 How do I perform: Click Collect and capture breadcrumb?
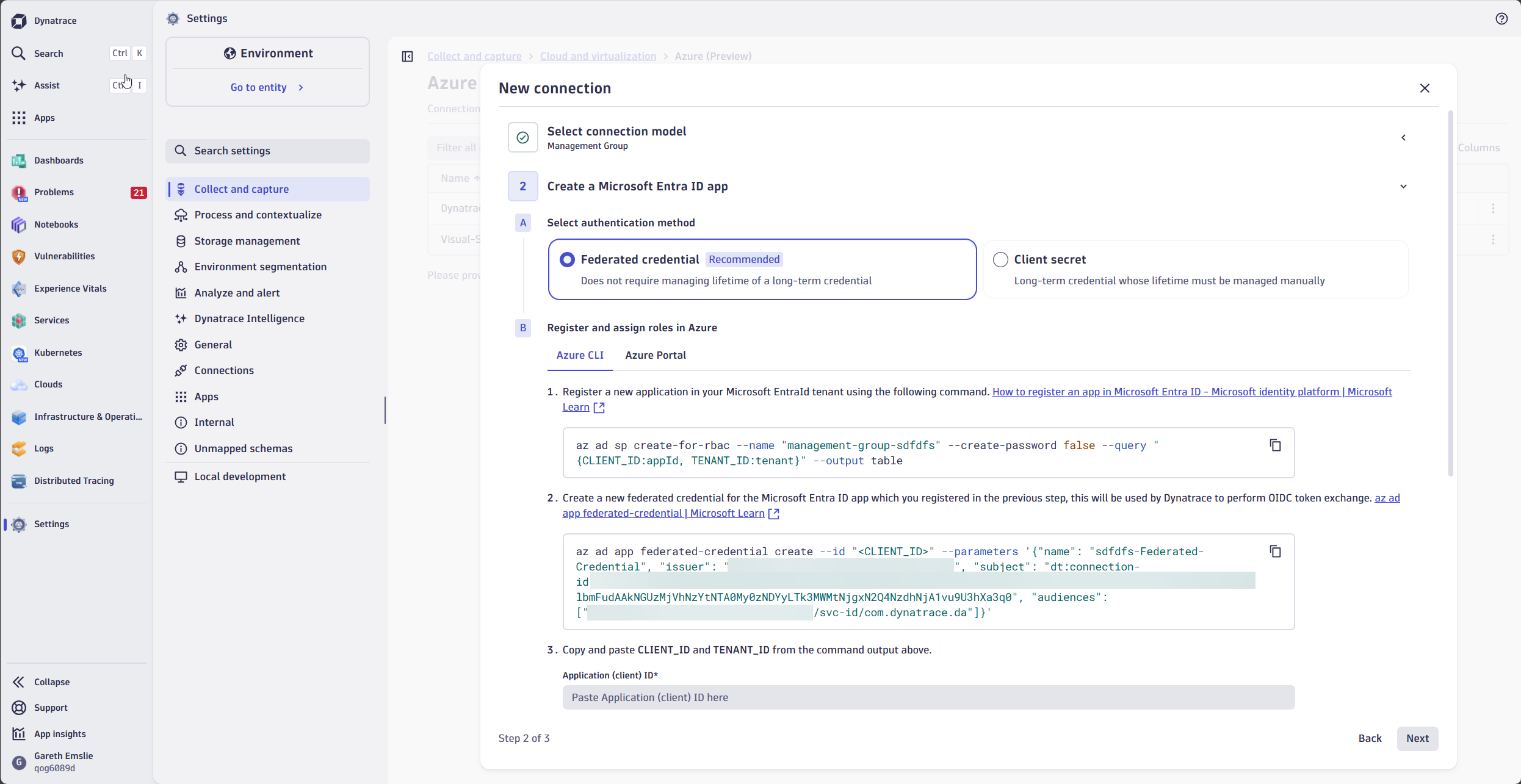point(474,57)
